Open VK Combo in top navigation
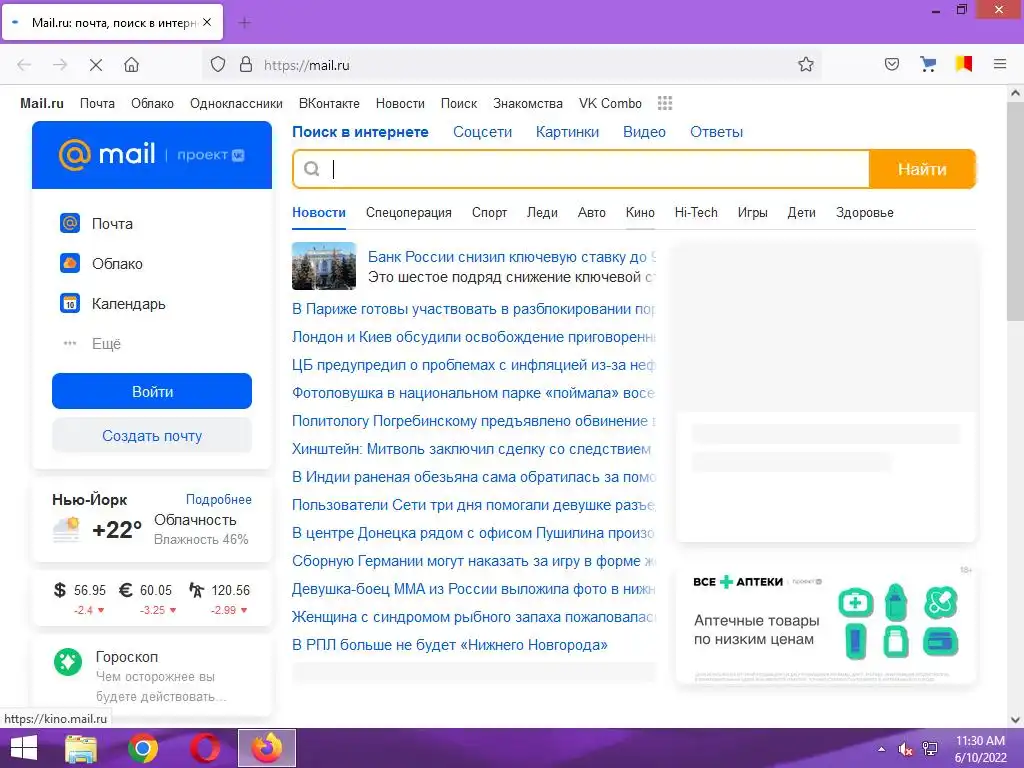This screenshot has height=768, width=1024. [x=610, y=103]
